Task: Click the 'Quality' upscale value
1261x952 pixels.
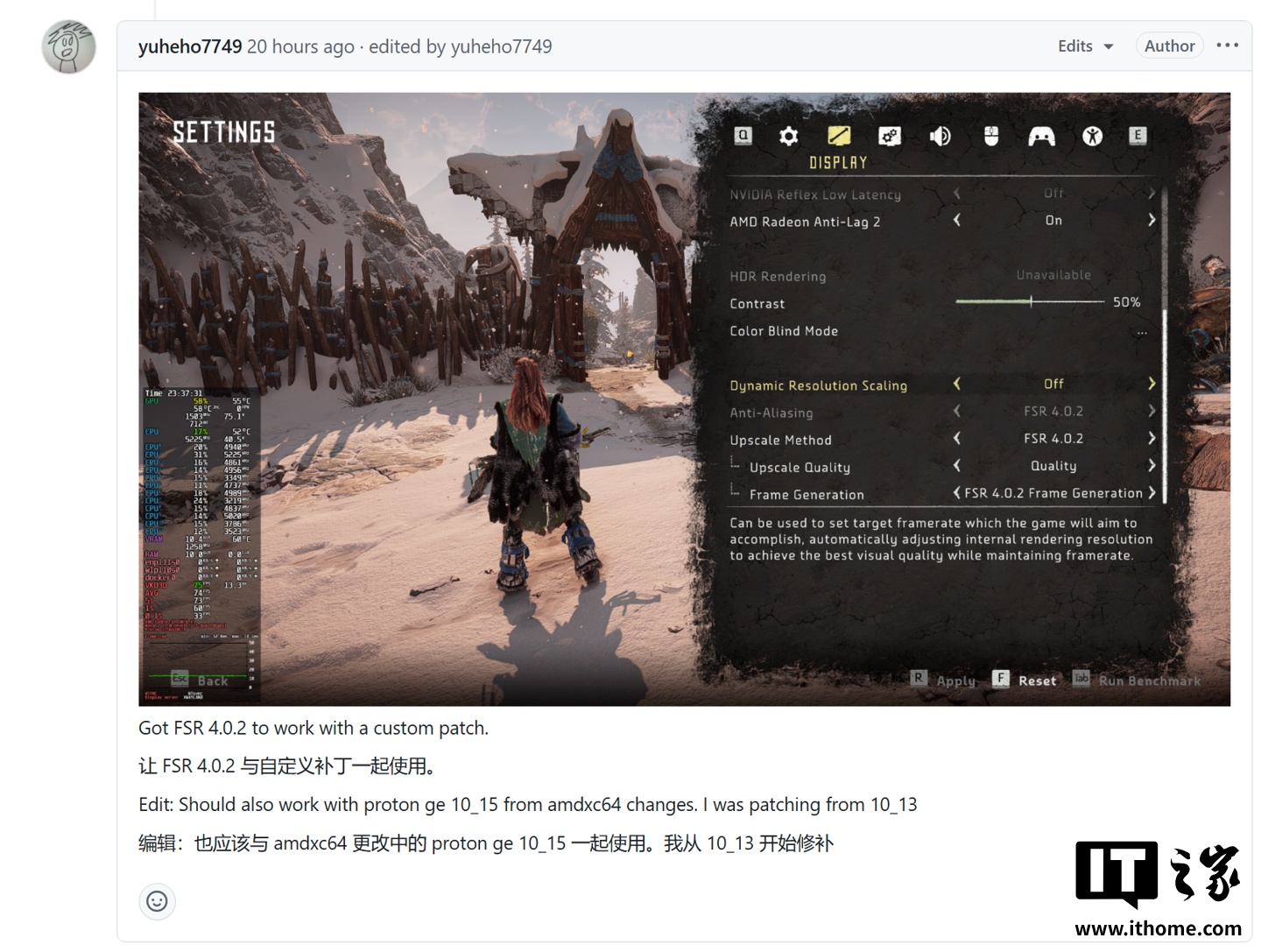Action: [x=1053, y=466]
